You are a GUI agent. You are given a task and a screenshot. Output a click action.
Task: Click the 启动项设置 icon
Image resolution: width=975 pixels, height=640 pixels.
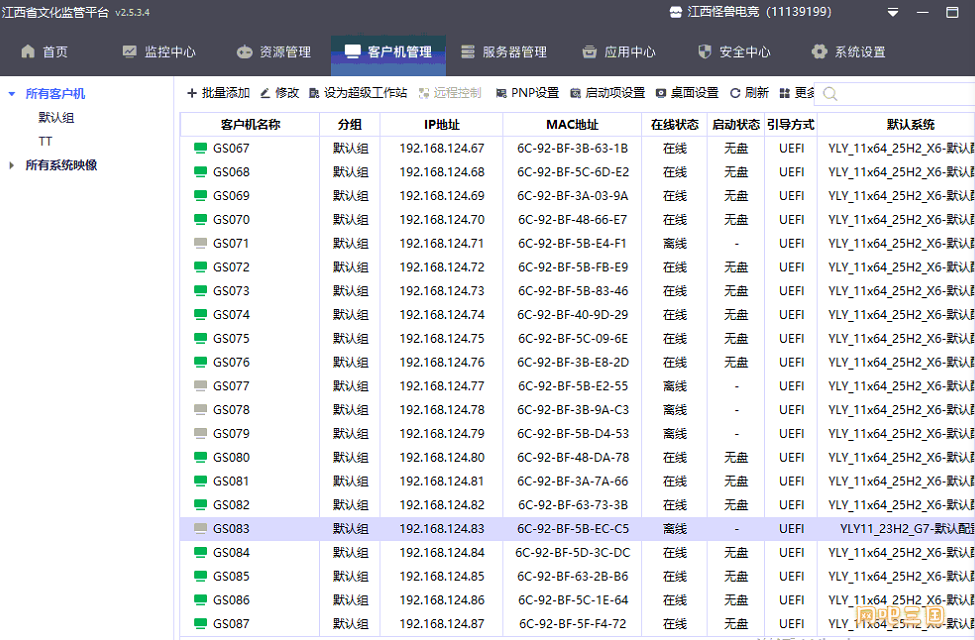[x=575, y=93]
